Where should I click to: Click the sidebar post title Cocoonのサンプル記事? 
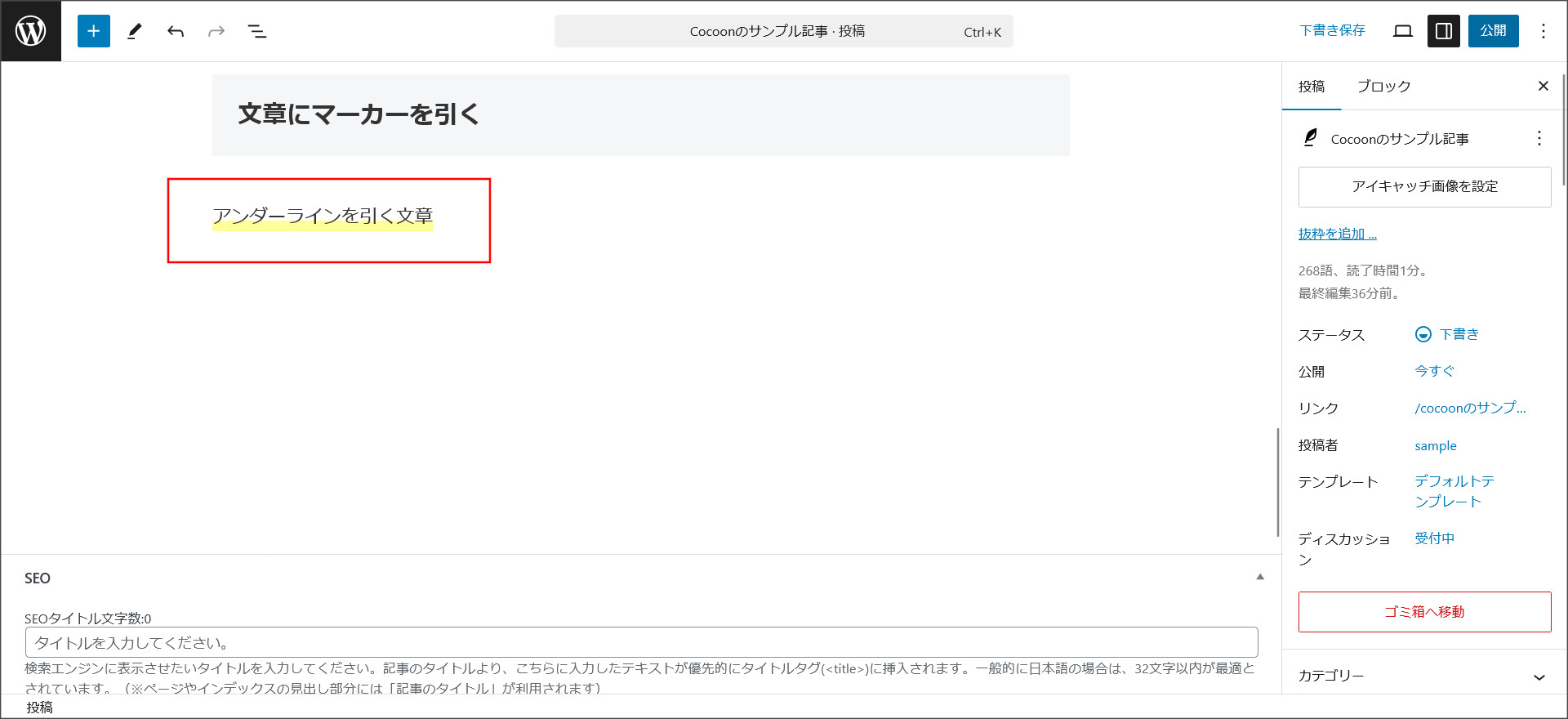tap(1400, 139)
